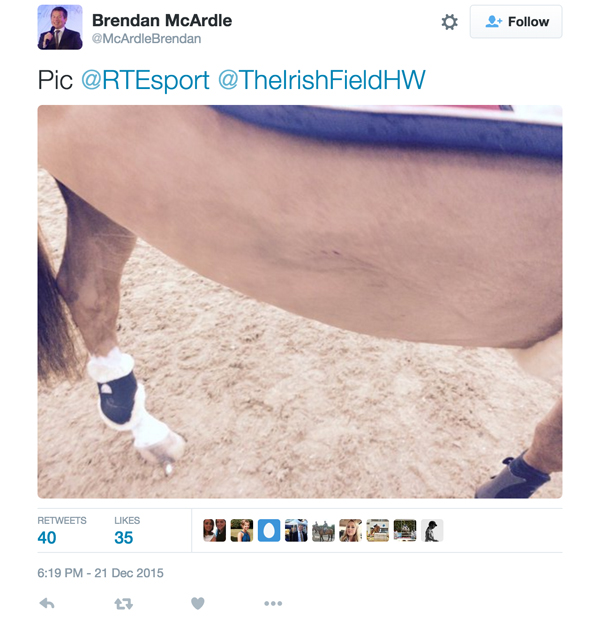This screenshot has width=600, height=626.
Task: Open the first liker avatar with two women
Action: [214, 530]
